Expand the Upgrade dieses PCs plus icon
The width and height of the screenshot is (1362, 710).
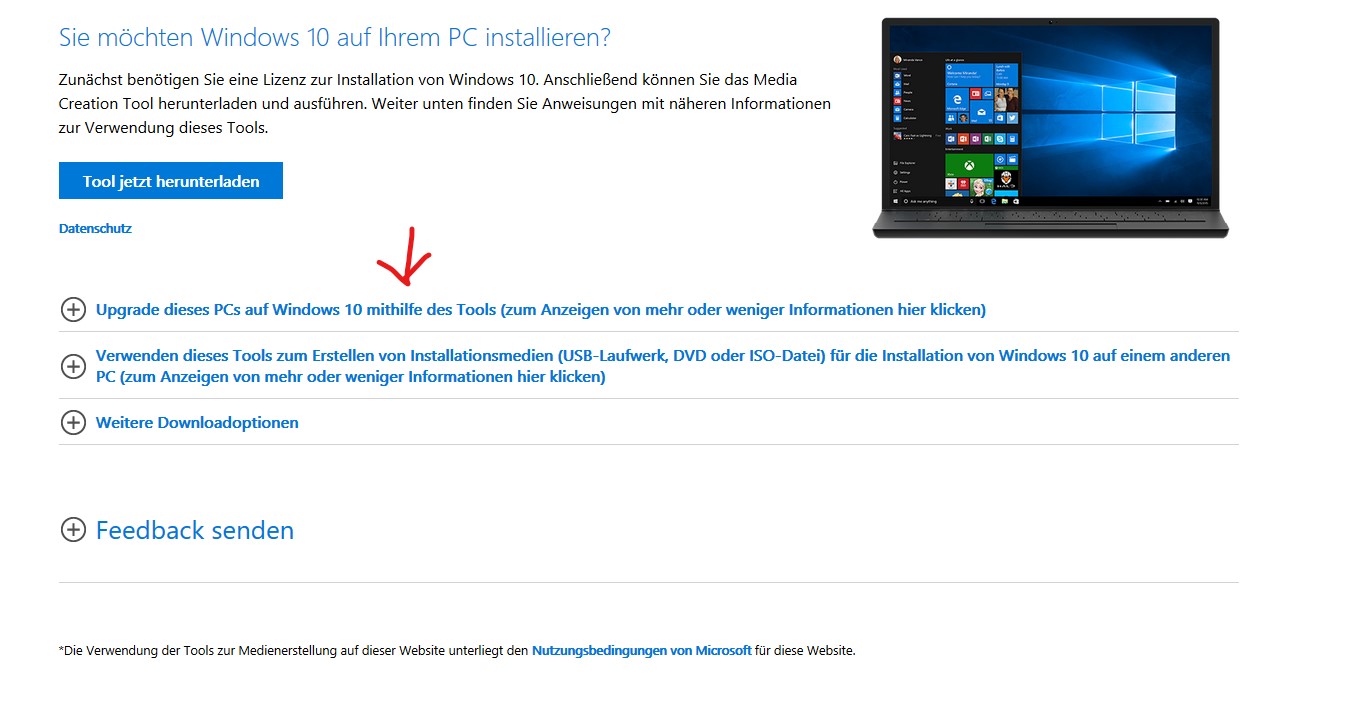click(73, 309)
